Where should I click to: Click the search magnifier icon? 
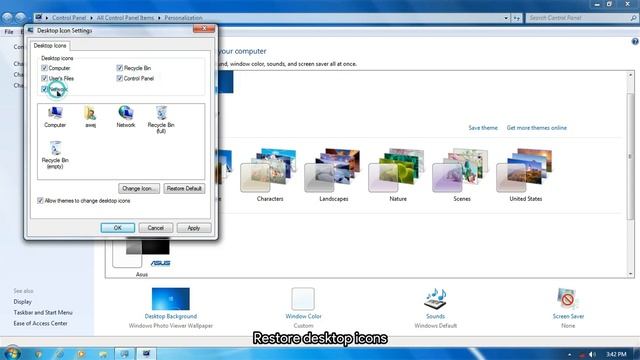pyautogui.click(x=633, y=18)
